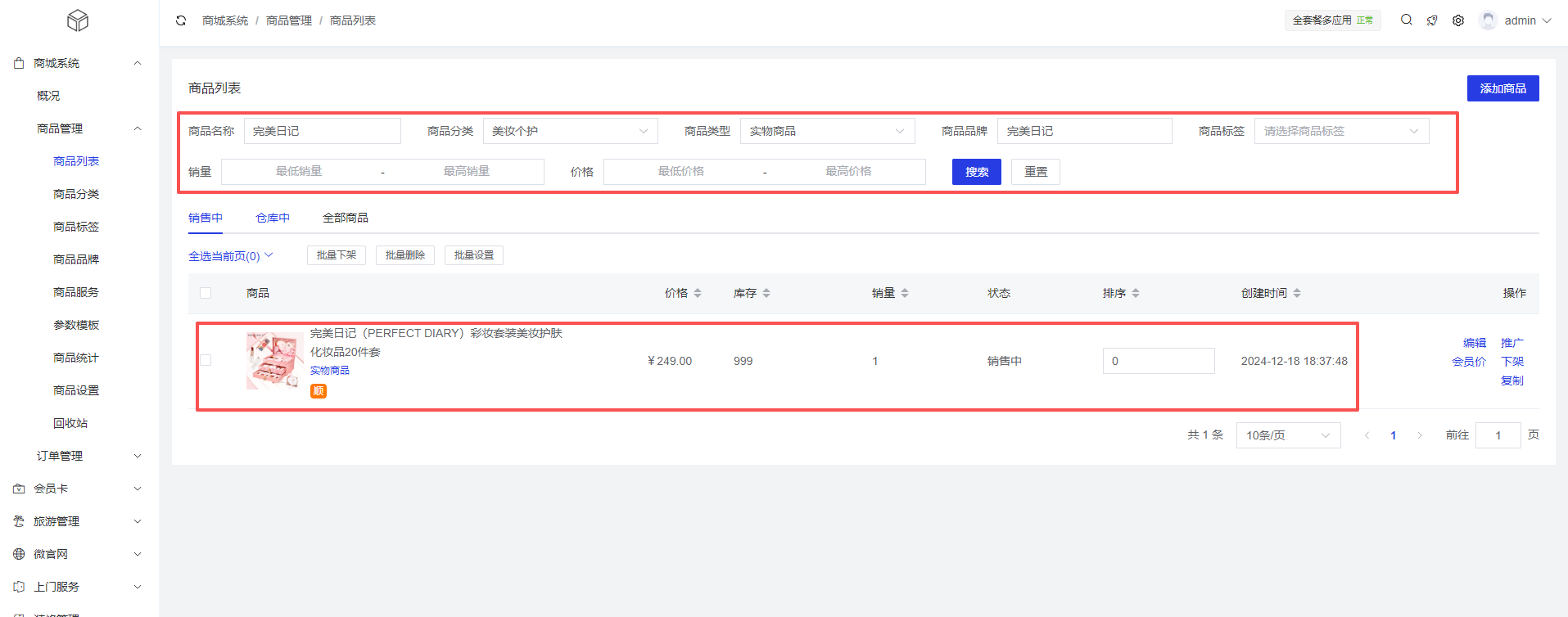Open the search magnifier icon in header
Screen dimensions: 1568x617
click(x=1406, y=20)
